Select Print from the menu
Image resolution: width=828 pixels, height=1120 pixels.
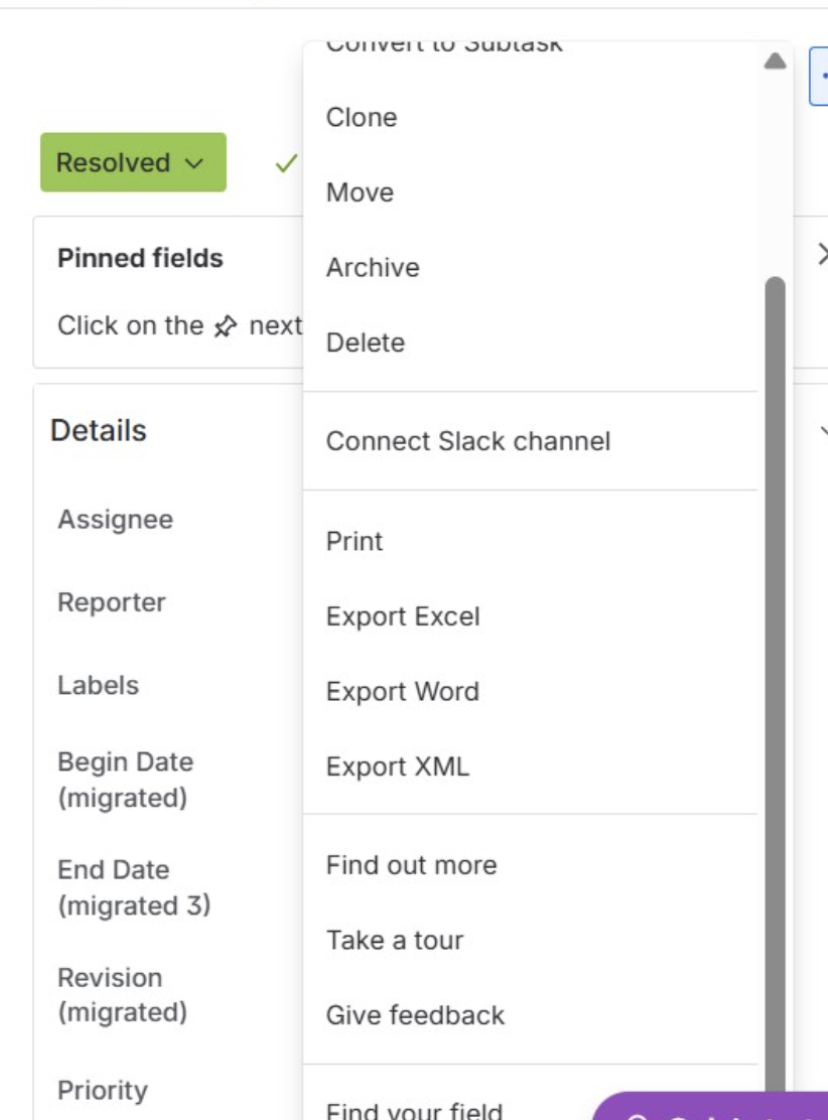pyautogui.click(x=354, y=541)
